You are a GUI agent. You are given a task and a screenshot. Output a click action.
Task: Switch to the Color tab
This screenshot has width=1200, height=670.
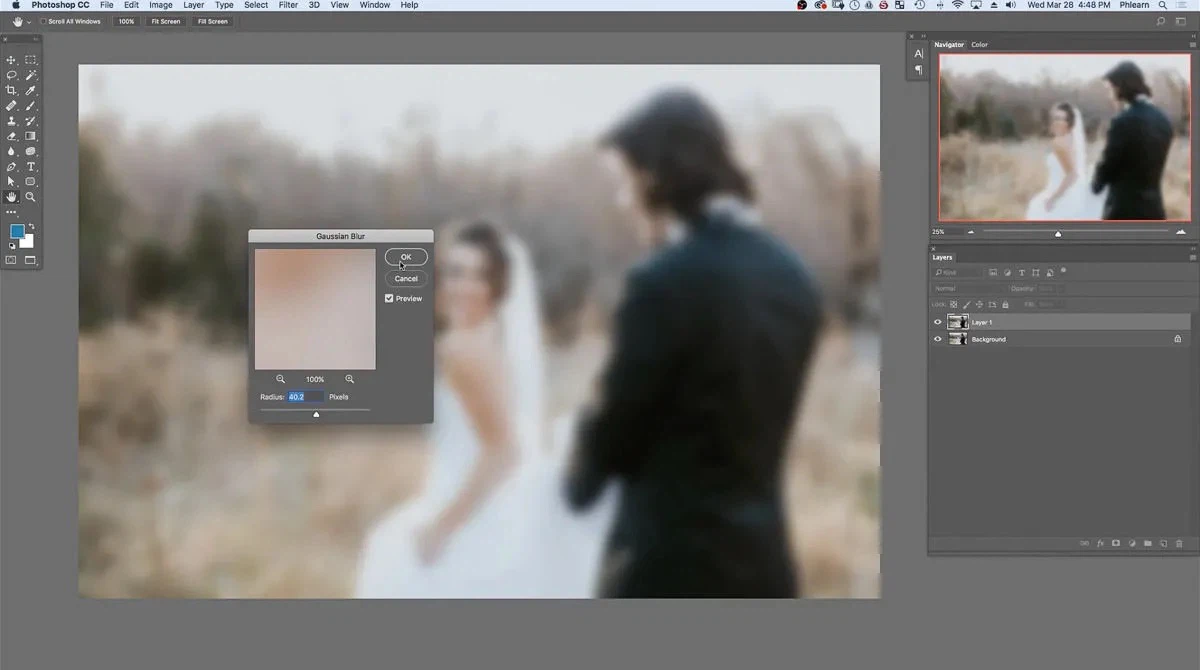(979, 44)
